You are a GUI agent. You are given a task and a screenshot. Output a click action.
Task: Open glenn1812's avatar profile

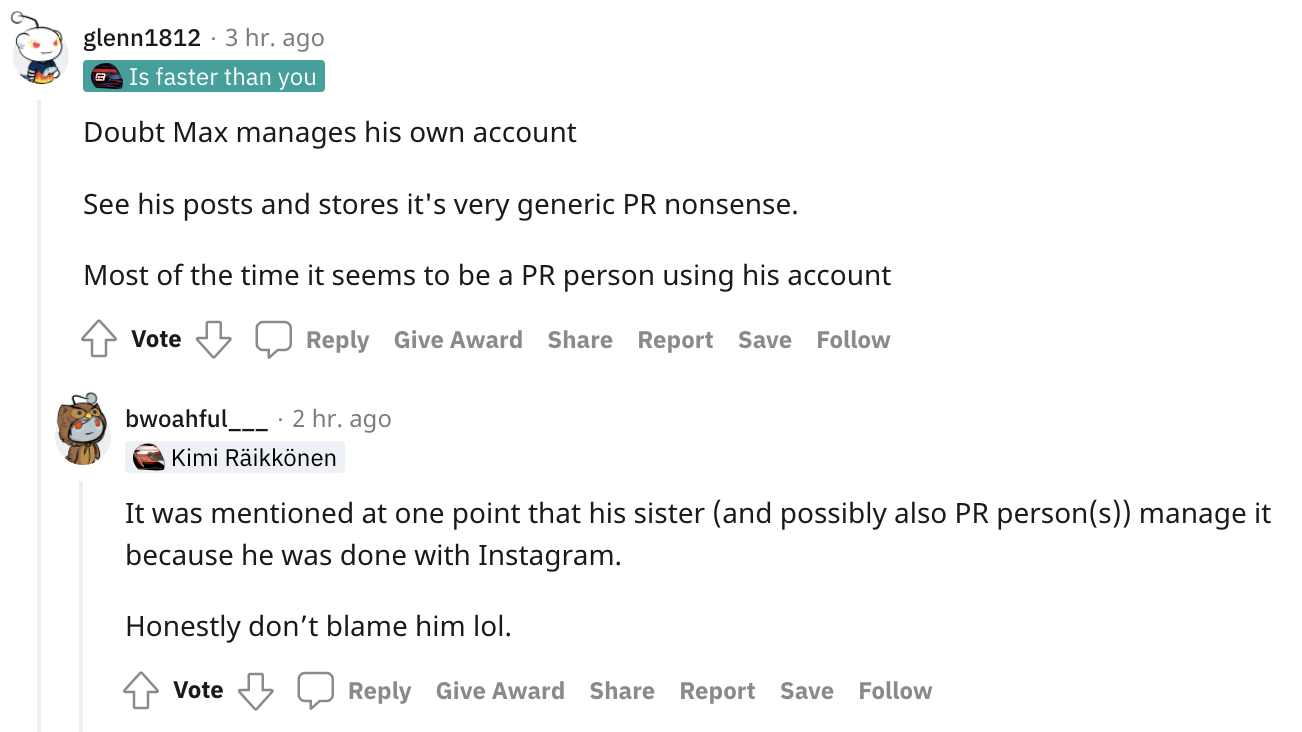click(x=40, y=53)
